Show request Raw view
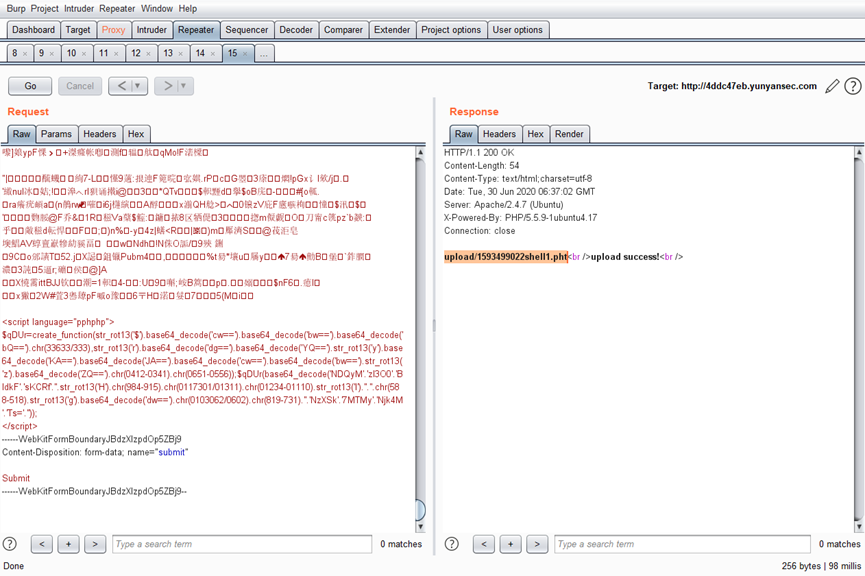 click(x=22, y=134)
